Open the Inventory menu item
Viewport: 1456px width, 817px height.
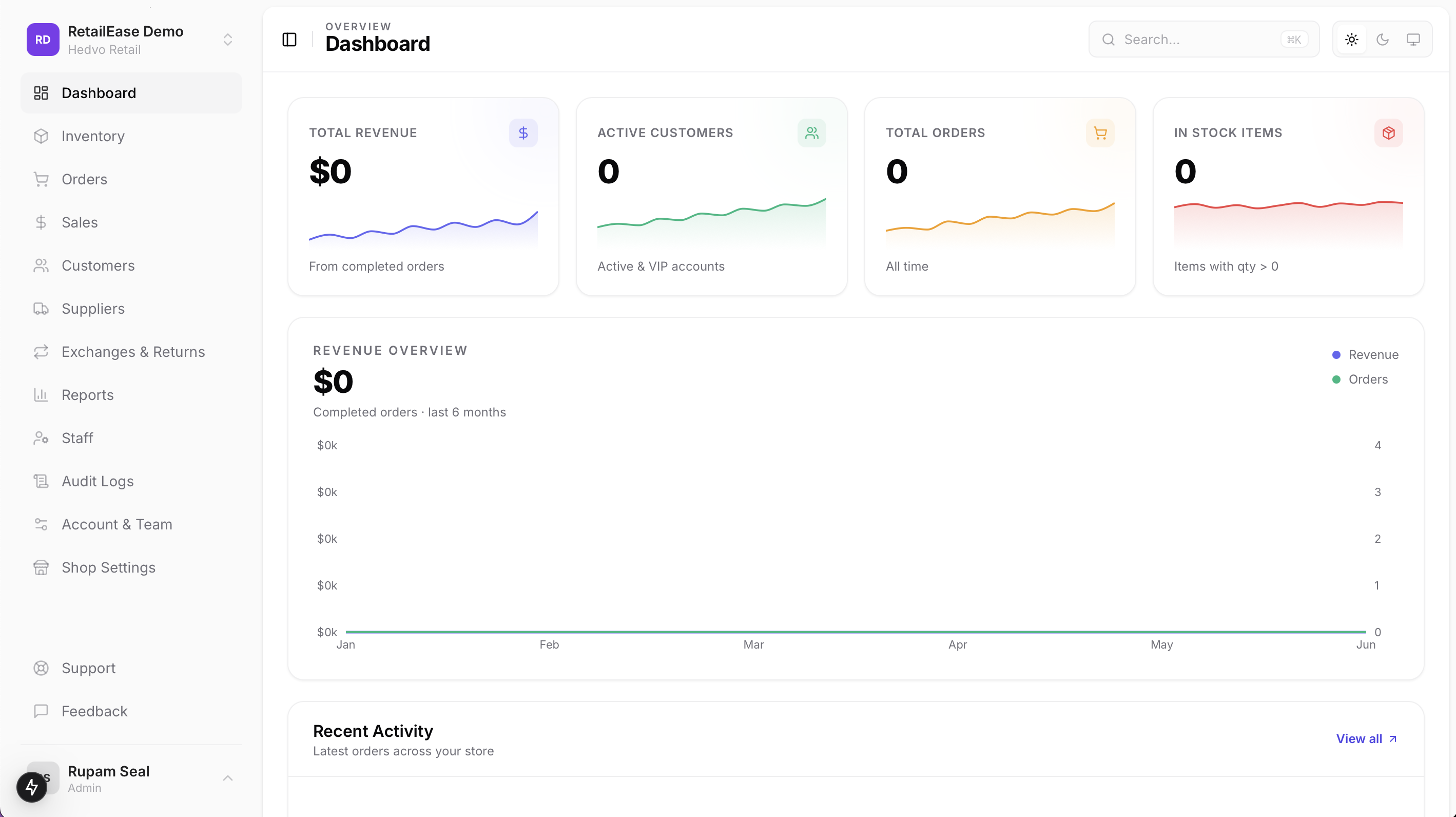tap(131, 136)
